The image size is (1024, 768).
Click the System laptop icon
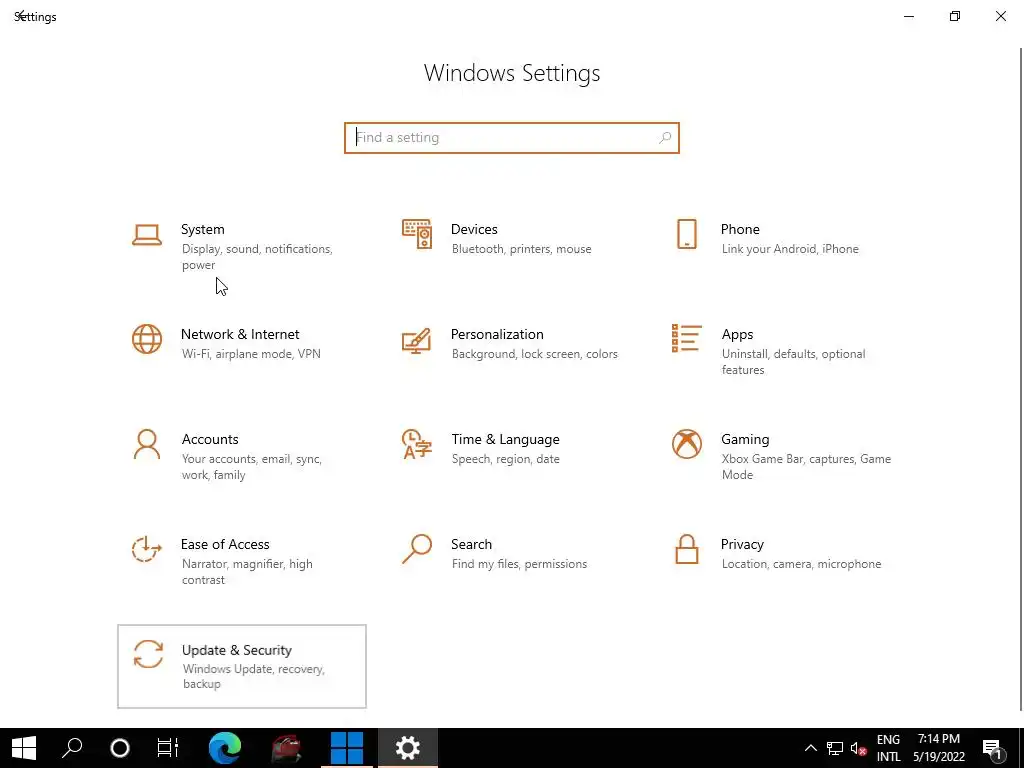[x=147, y=235]
